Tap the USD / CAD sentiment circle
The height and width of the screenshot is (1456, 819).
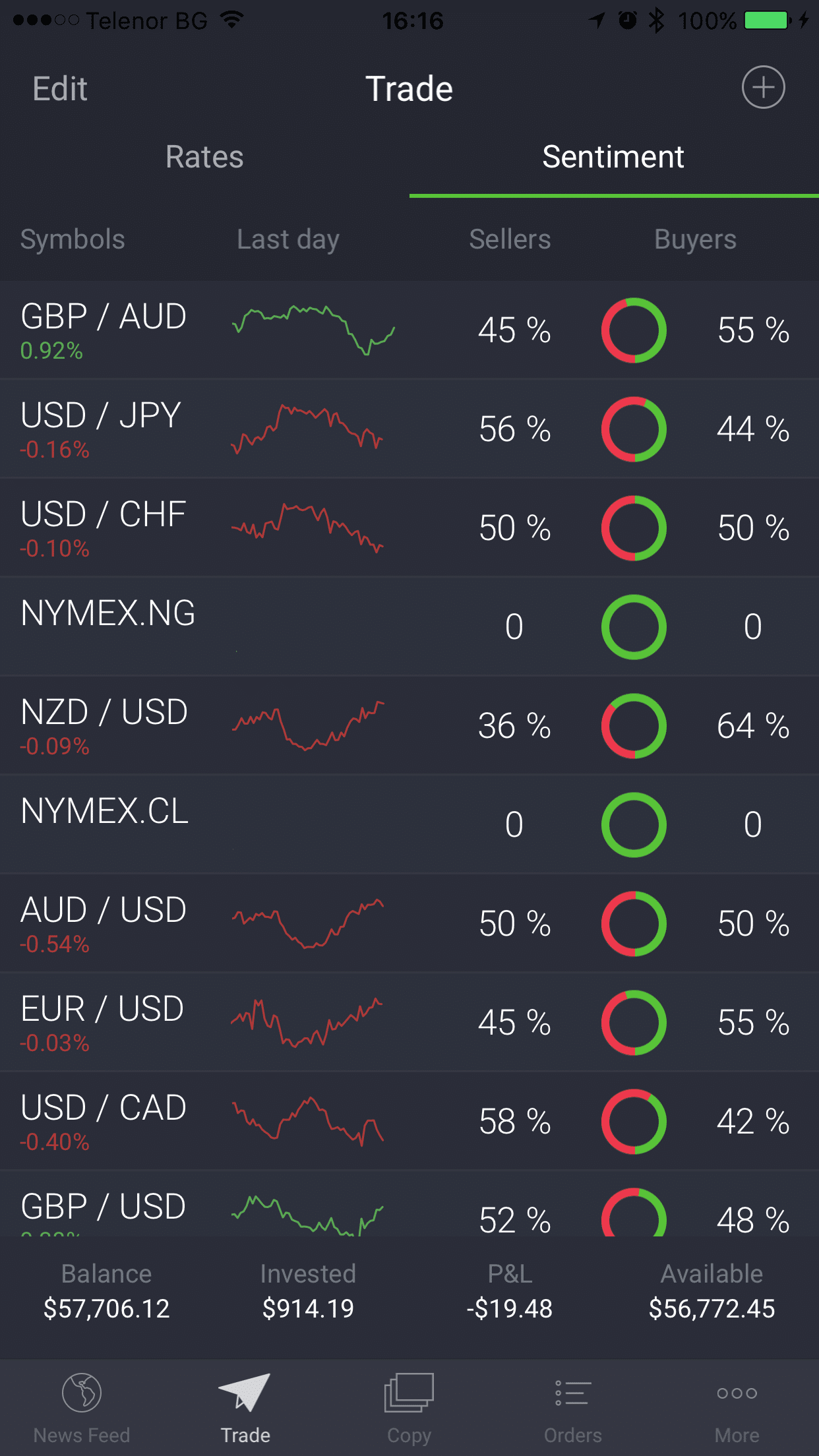coord(634,1122)
